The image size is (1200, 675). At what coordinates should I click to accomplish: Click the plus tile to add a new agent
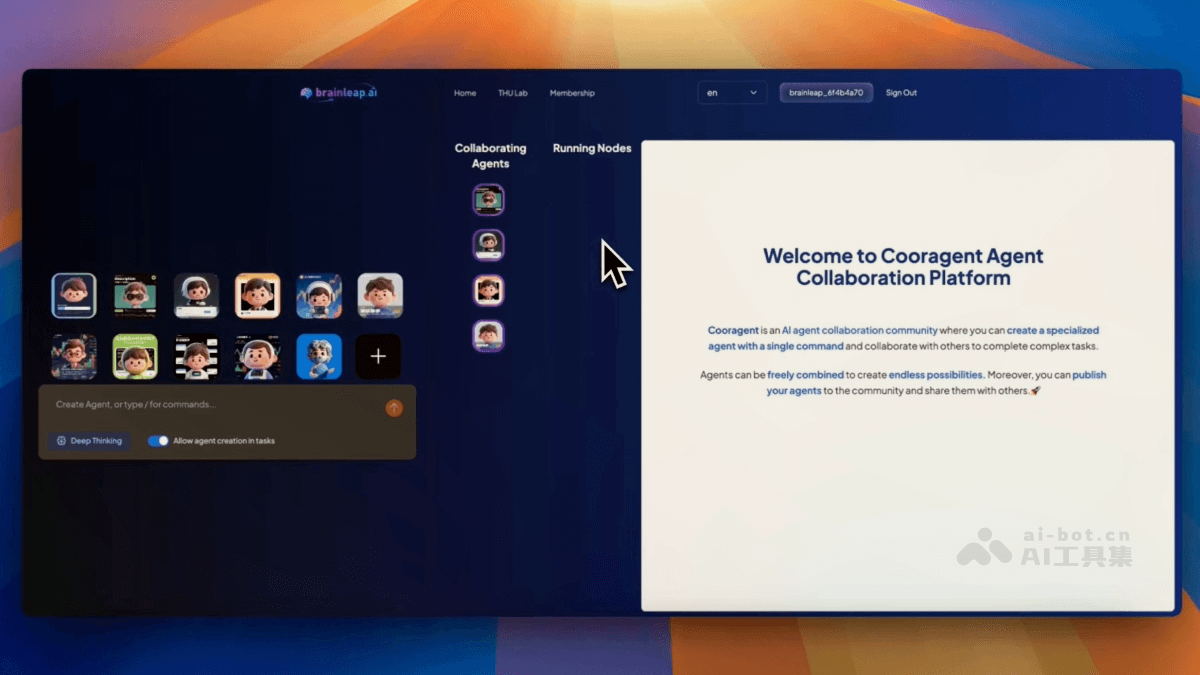378,356
